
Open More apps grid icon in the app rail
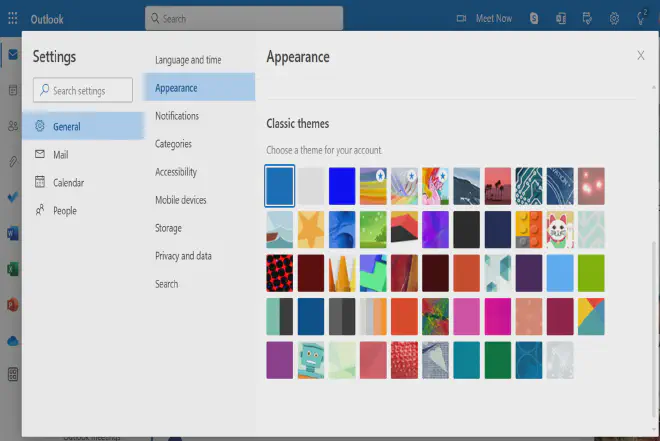[x=13, y=374]
